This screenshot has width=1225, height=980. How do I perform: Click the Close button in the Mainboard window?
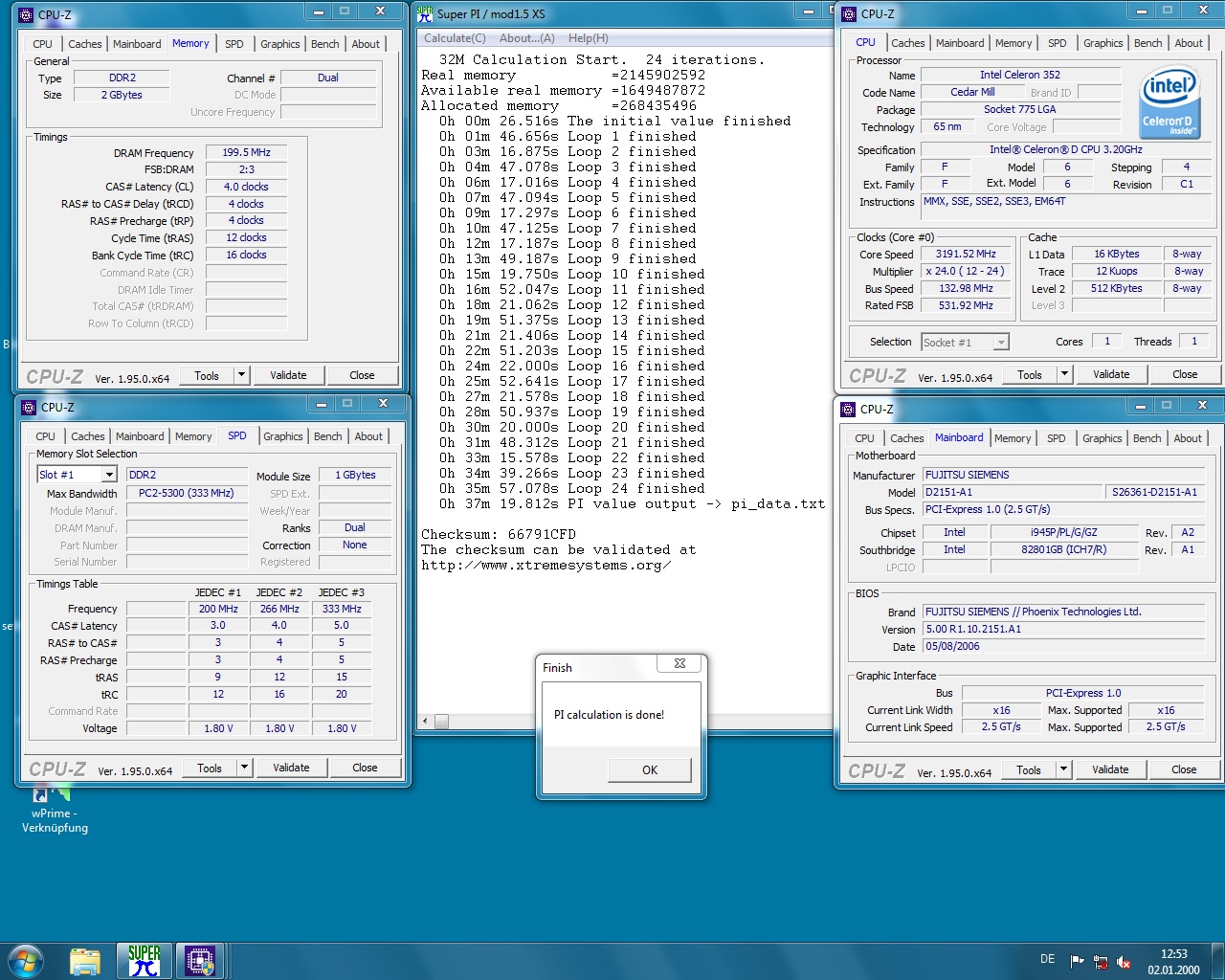tap(1184, 769)
